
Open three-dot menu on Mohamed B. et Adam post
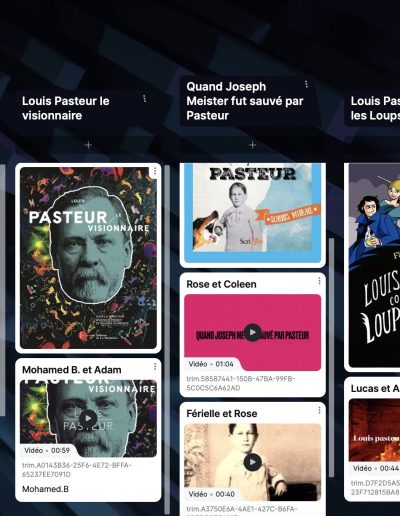pyautogui.click(x=155, y=367)
